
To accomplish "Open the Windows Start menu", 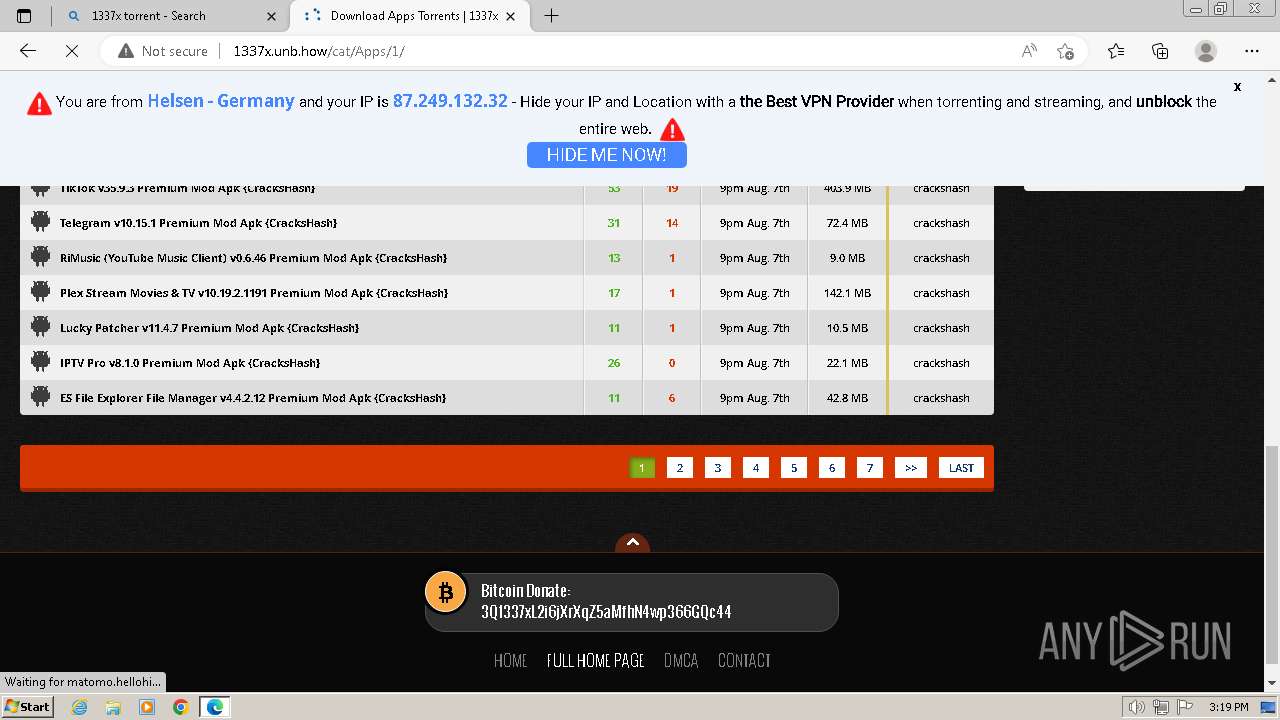I will pos(28,706).
